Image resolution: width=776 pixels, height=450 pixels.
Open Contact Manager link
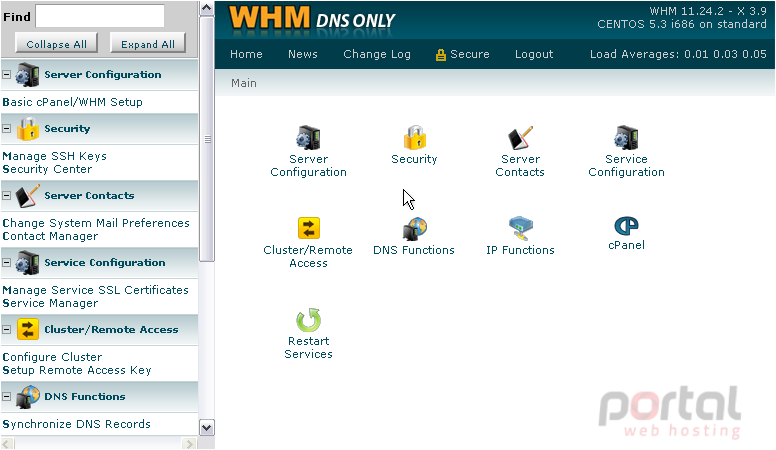[50, 236]
